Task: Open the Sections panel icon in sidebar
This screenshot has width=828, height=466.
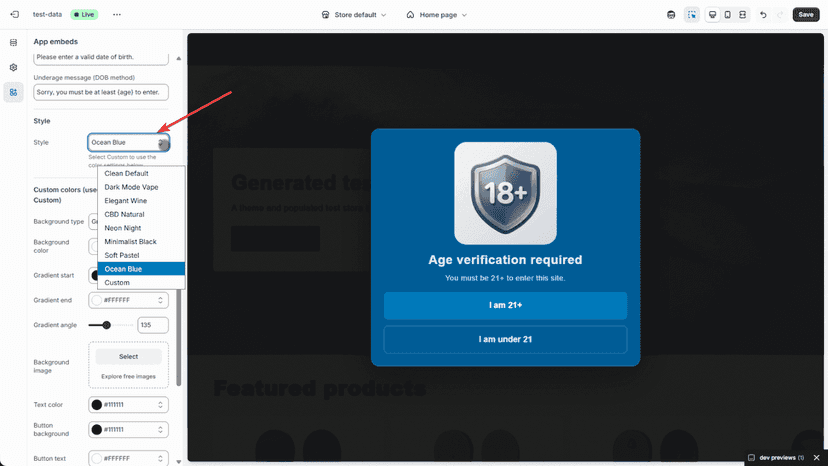Action: [x=13, y=42]
